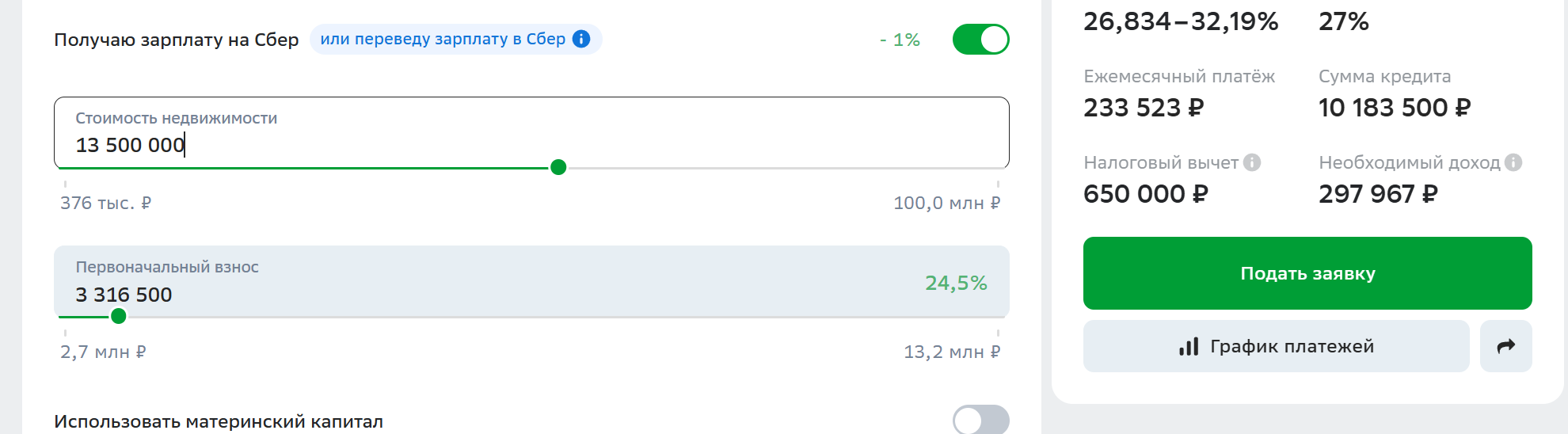Click the 100,0 млн ₽ maximum label

pyautogui.click(x=946, y=203)
